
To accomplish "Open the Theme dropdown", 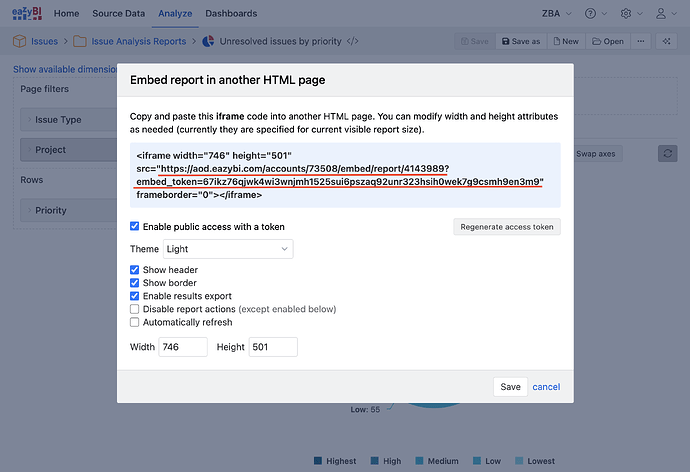I will [x=228, y=249].
